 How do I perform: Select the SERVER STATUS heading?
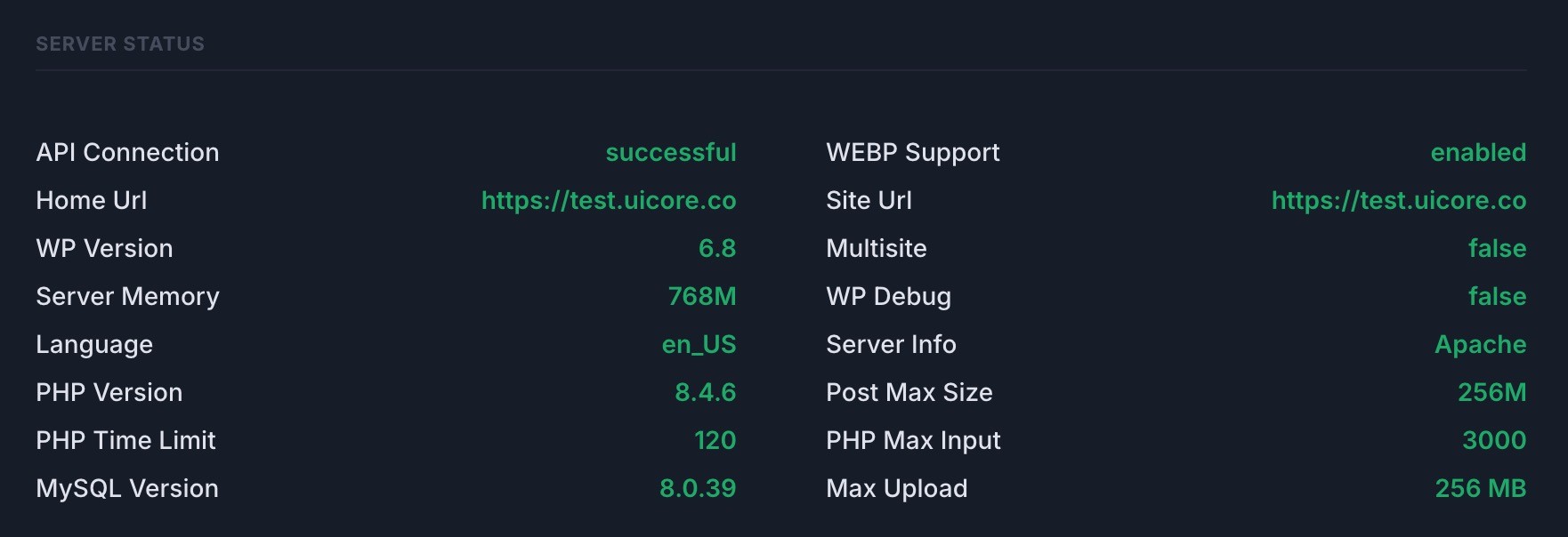(x=120, y=44)
